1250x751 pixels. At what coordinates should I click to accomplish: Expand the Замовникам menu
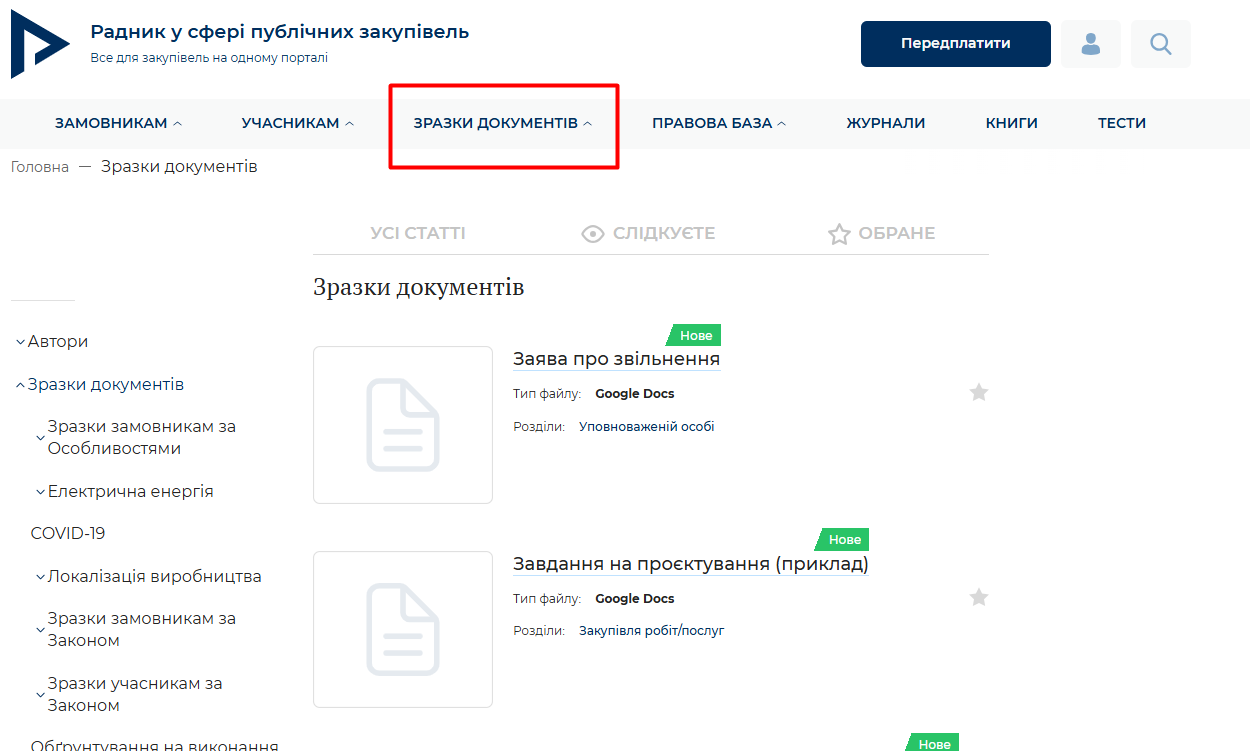[x=118, y=124]
